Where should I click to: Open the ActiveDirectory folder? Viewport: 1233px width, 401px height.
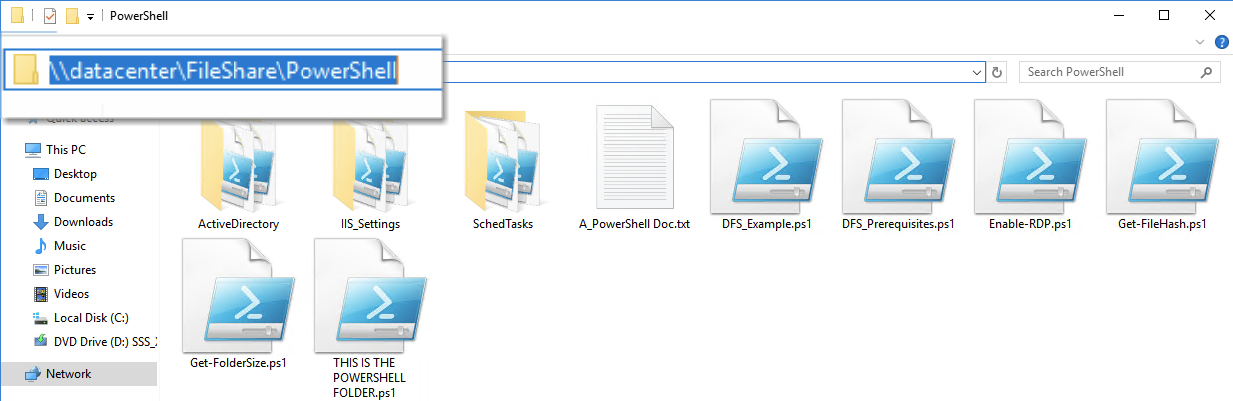(238, 164)
